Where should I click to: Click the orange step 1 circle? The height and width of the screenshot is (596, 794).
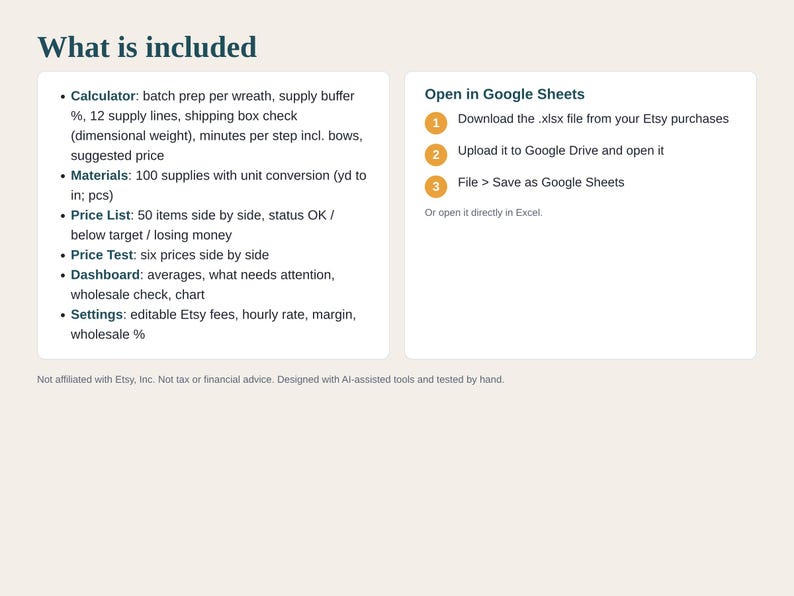click(x=436, y=123)
